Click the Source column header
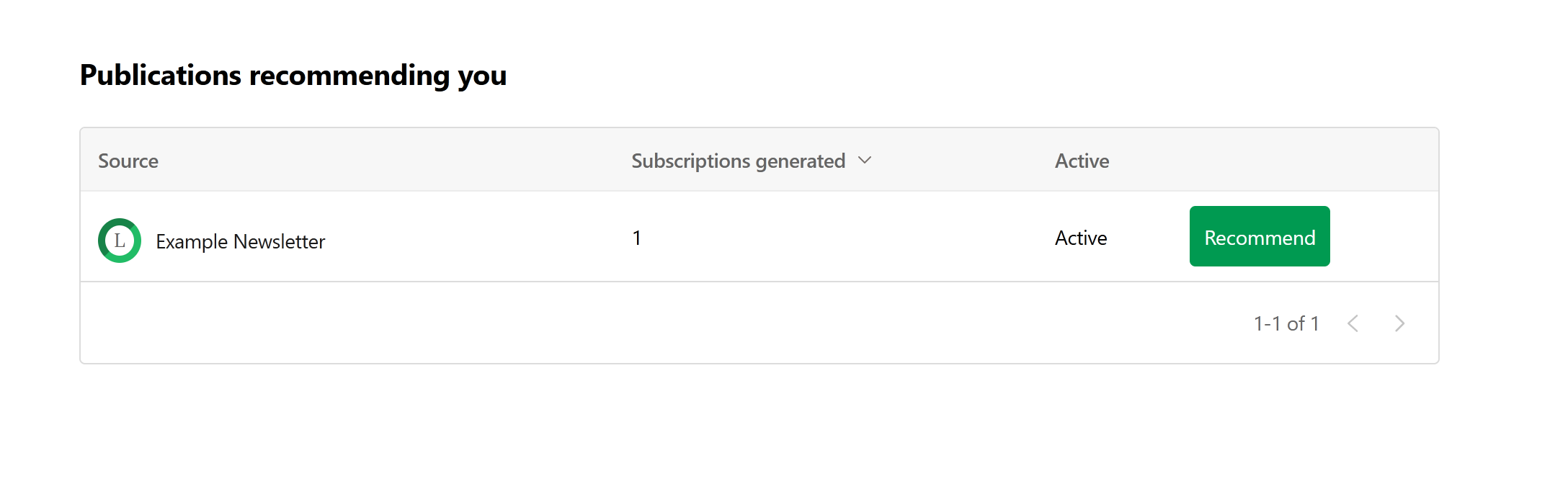1568x489 pixels. (x=128, y=161)
